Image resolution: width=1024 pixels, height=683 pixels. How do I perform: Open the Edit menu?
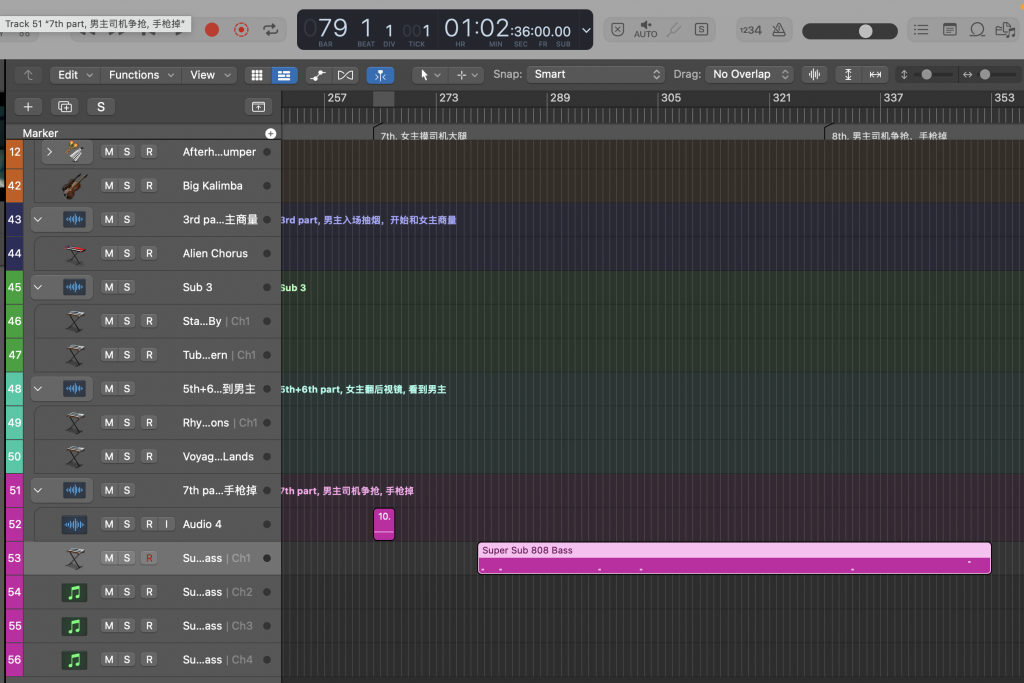pos(75,75)
